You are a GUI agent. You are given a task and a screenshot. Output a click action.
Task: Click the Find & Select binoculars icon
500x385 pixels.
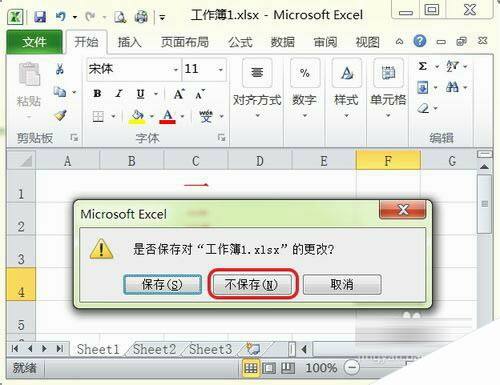pos(452,88)
